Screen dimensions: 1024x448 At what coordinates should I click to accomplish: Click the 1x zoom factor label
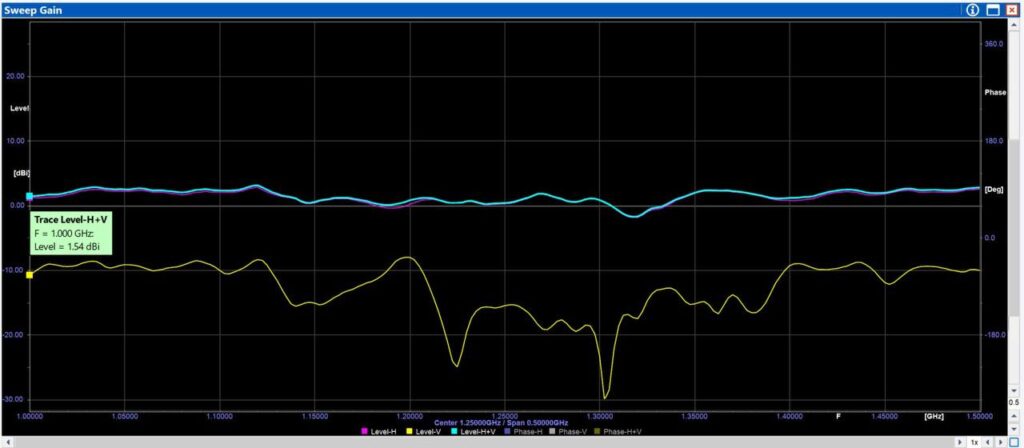point(975,442)
